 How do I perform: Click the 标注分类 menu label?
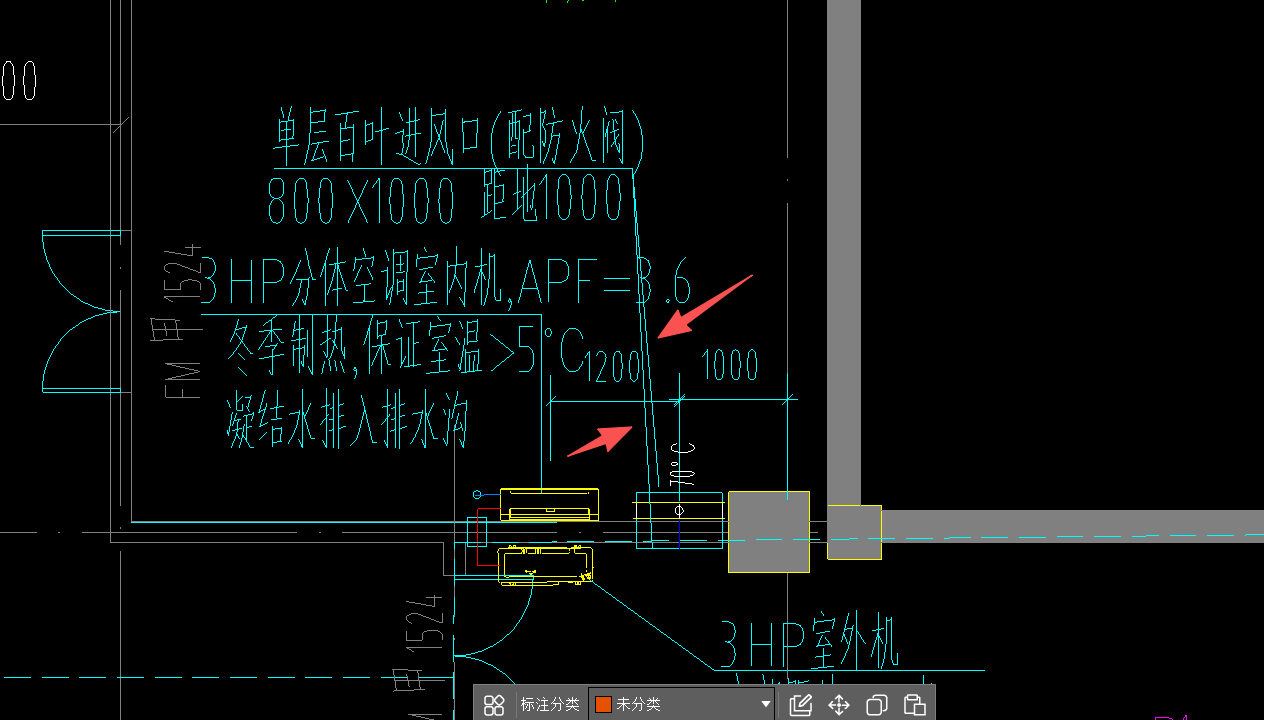(x=548, y=703)
